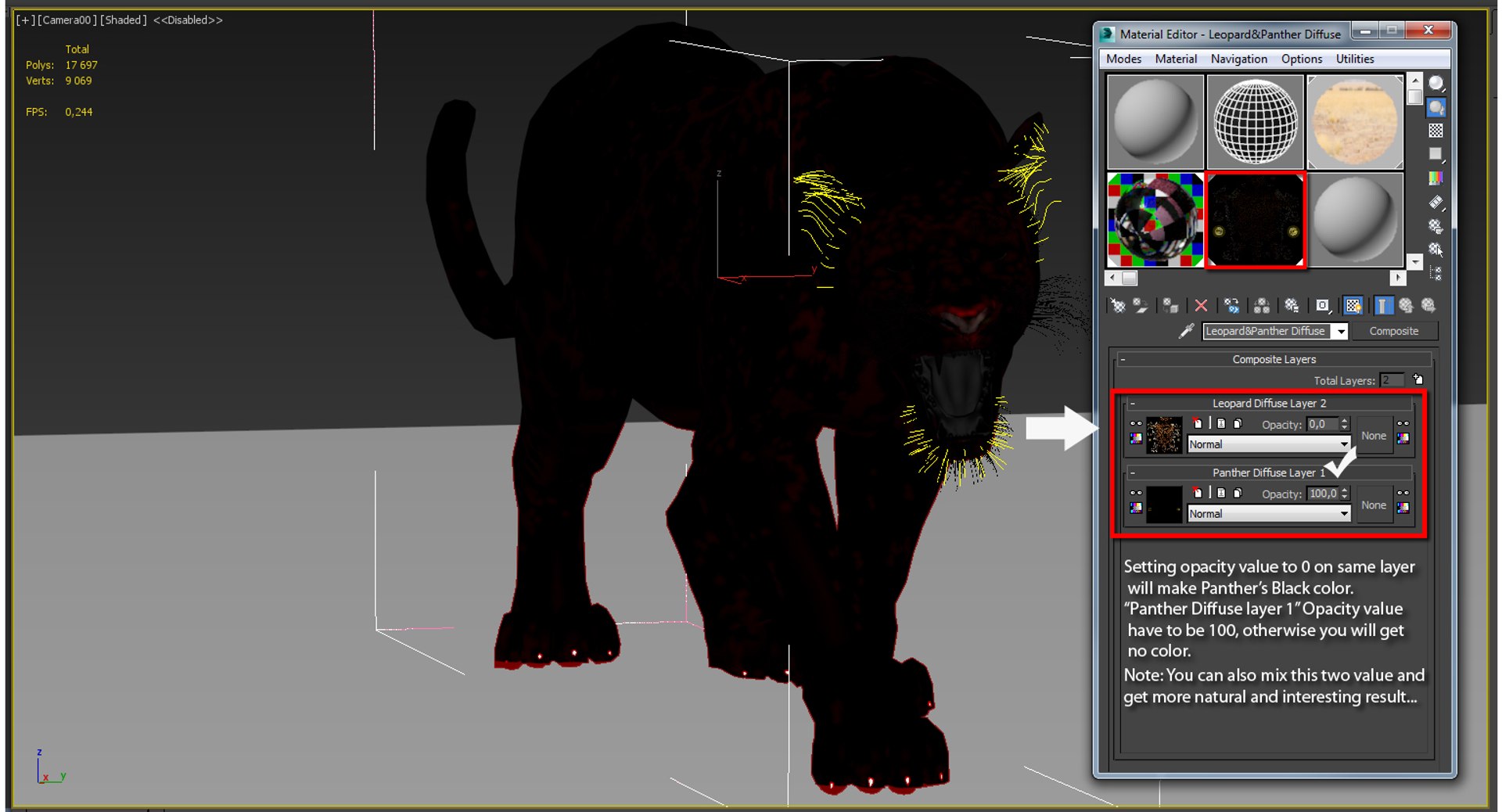Select the Get Material eyedropper-style icon

coord(1118,305)
